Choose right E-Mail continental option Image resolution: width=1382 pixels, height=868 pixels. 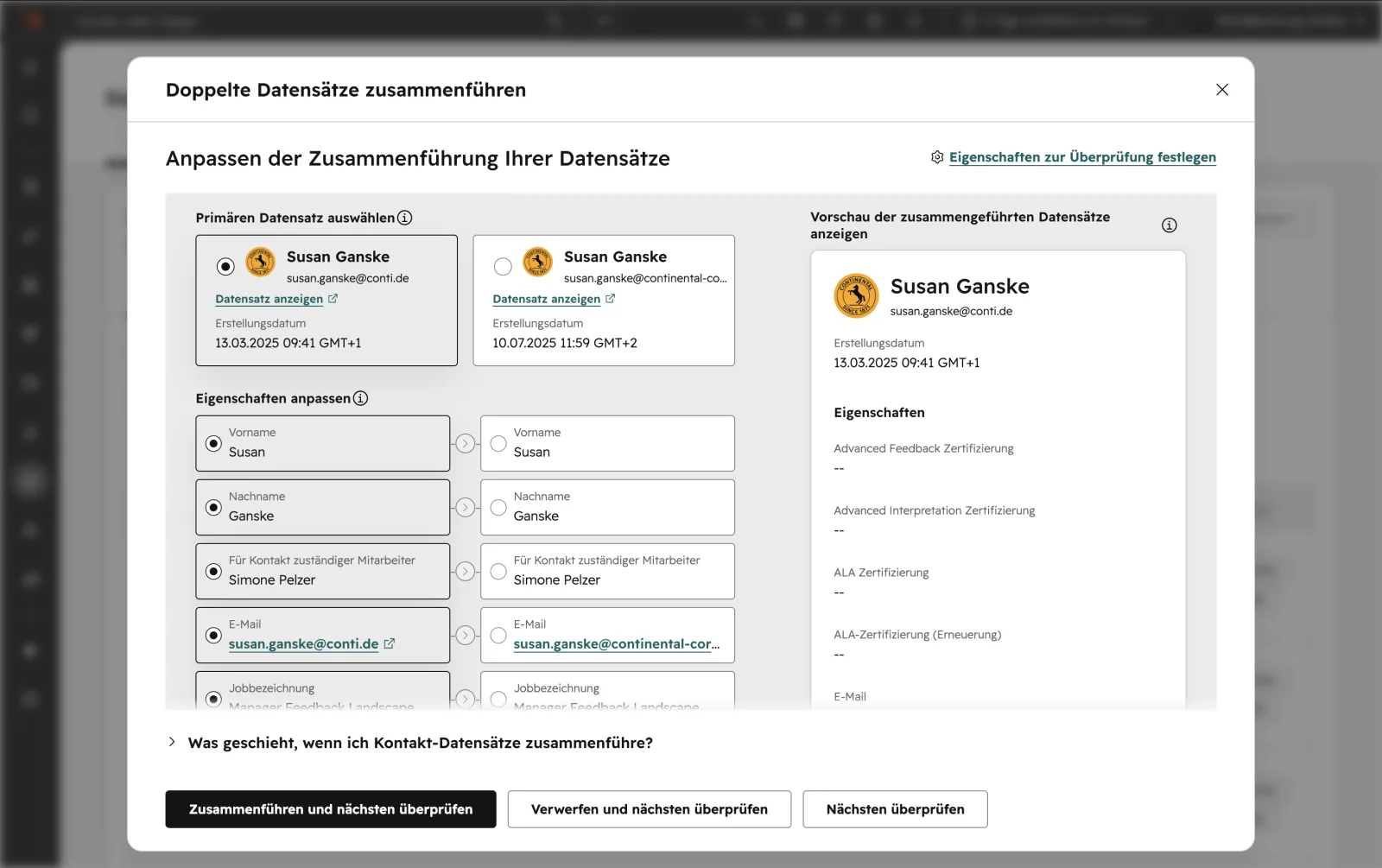(498, 635)
